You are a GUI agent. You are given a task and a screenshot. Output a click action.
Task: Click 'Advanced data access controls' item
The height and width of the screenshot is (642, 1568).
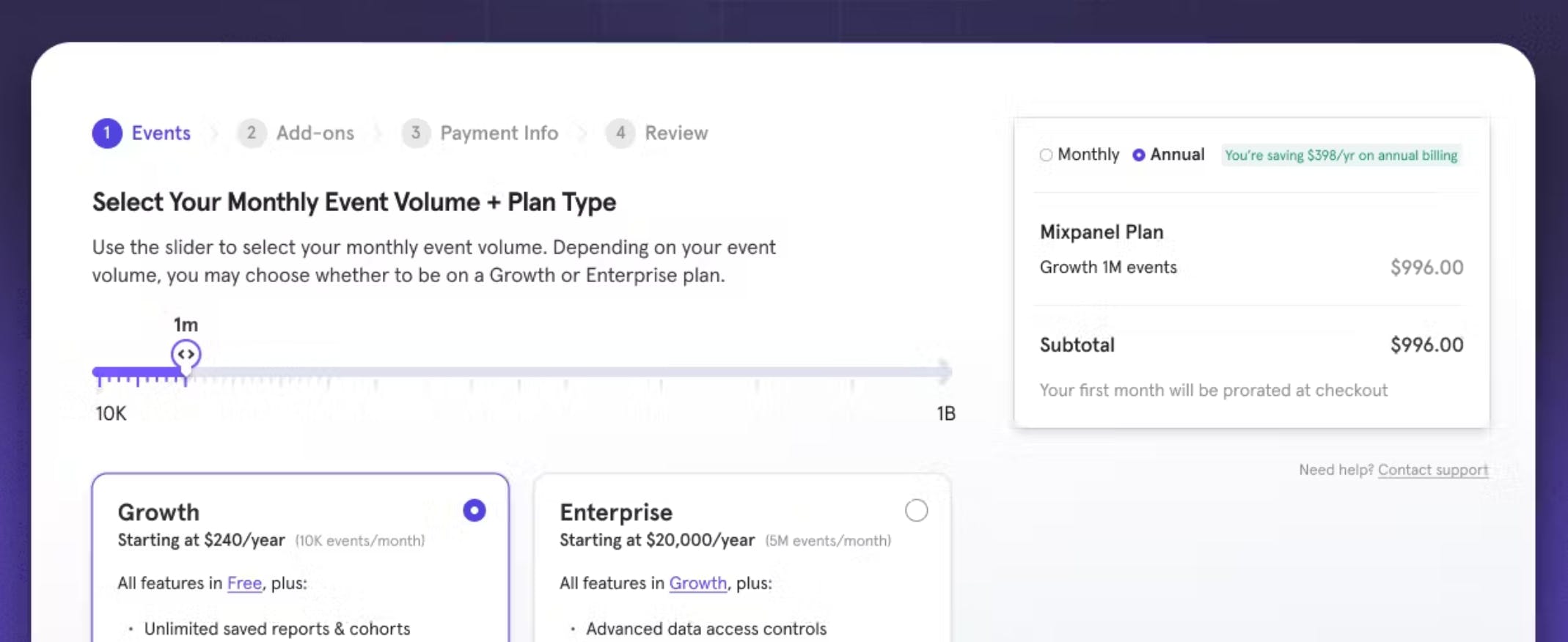coord(706,628)
